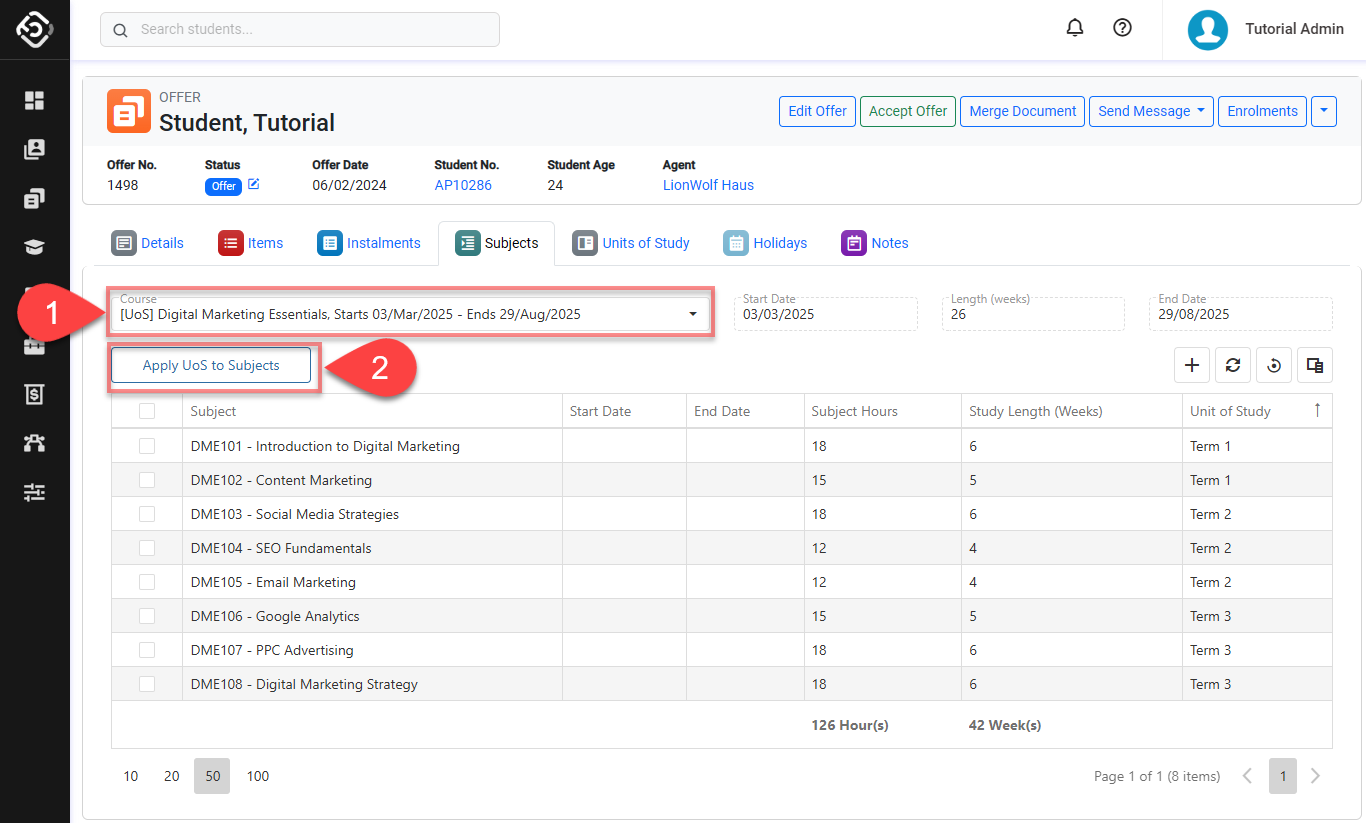Open the Units of Study tab

pos(631,243)
